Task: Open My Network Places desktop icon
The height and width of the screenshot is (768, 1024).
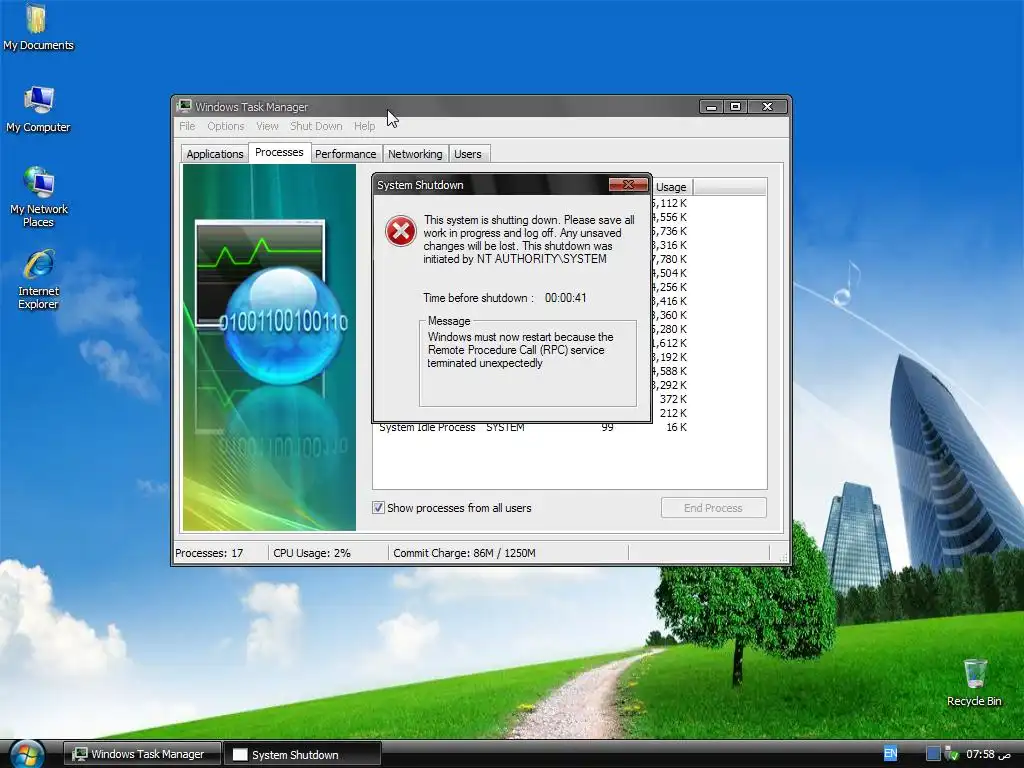Action: (x=39, y=197)
